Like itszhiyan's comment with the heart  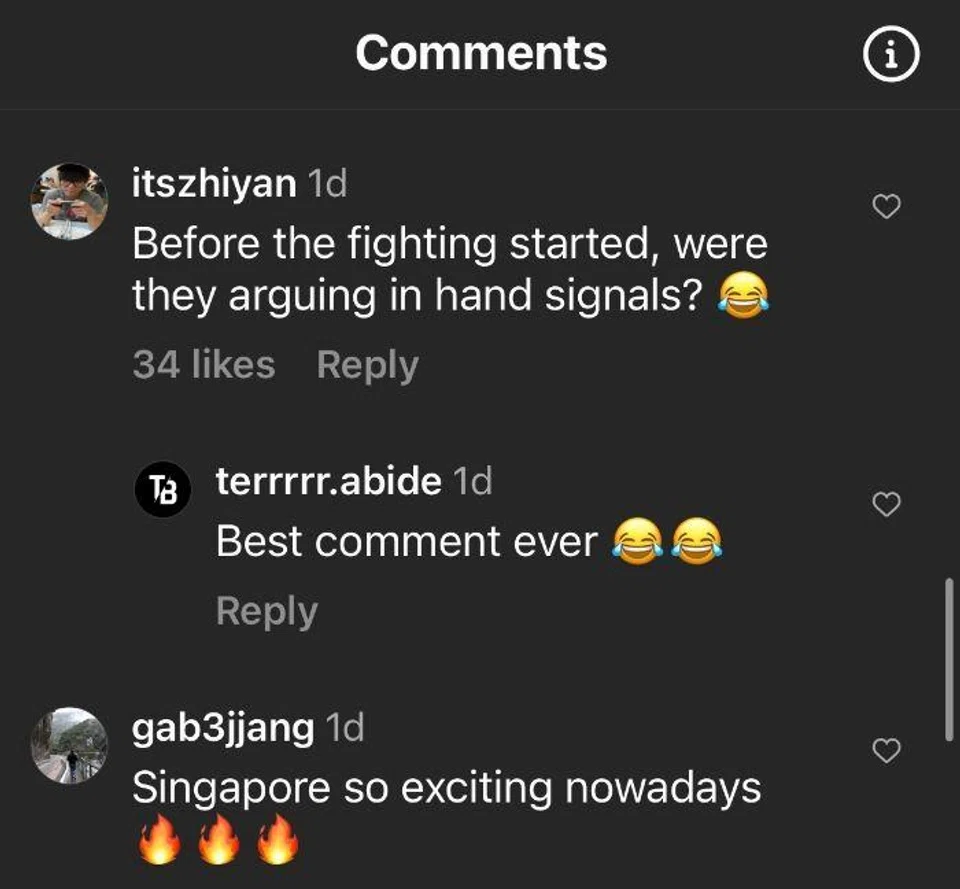[887, 207]
